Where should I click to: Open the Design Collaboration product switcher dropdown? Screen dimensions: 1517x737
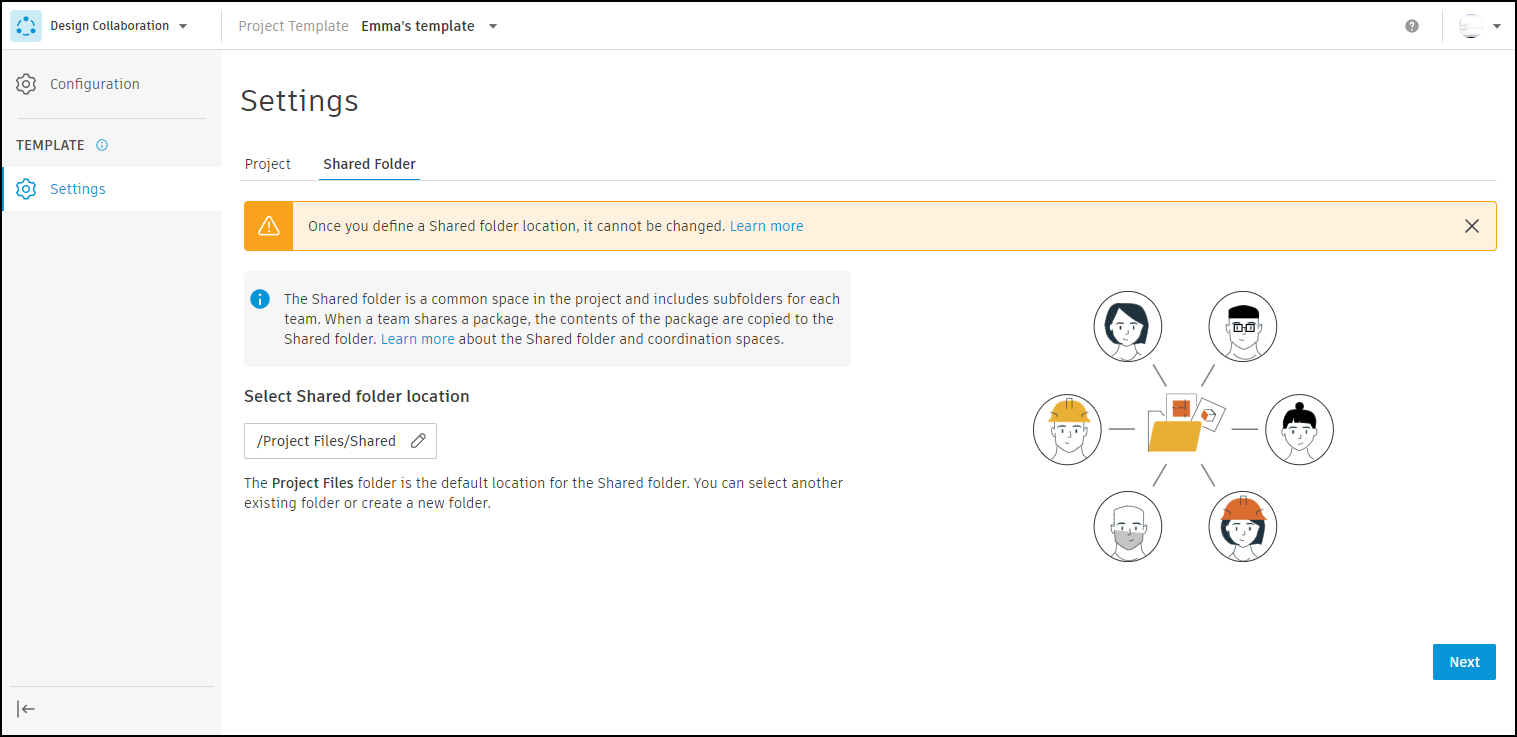(183, 26)
